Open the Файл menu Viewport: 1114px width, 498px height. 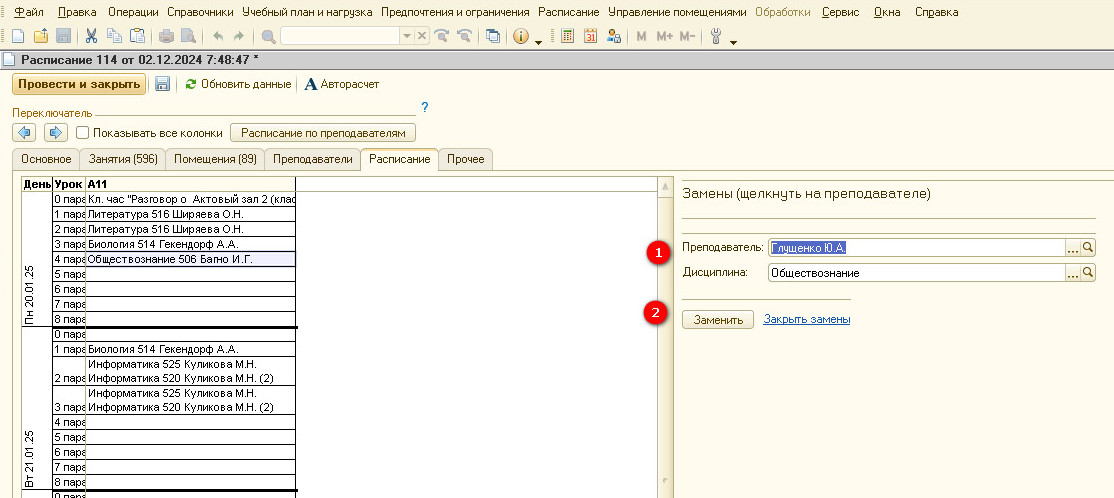28,12
